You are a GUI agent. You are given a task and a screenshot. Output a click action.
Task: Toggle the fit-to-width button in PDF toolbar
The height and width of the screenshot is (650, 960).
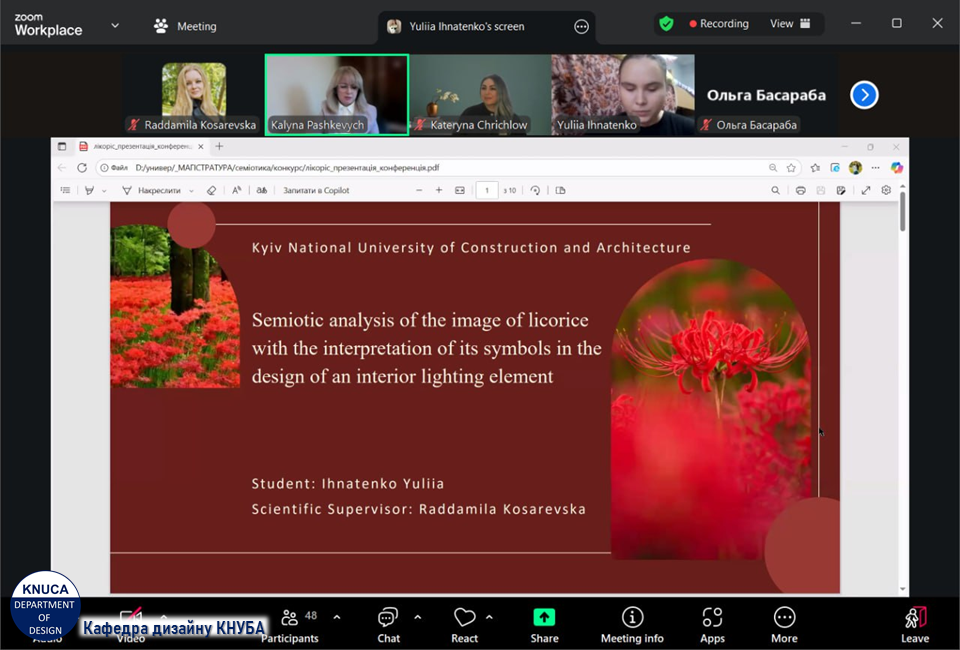pyautogui.click(x=460, y=190)
